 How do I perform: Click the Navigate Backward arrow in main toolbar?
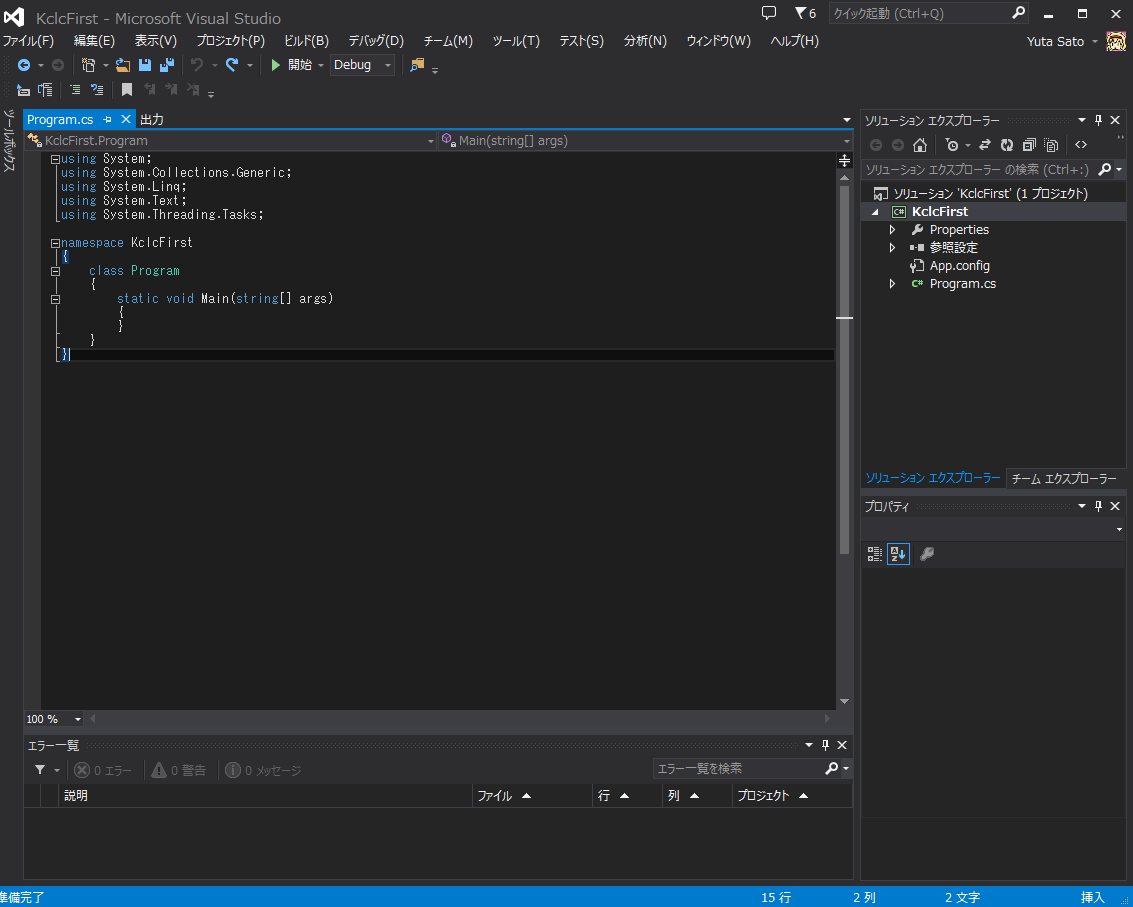24,65
